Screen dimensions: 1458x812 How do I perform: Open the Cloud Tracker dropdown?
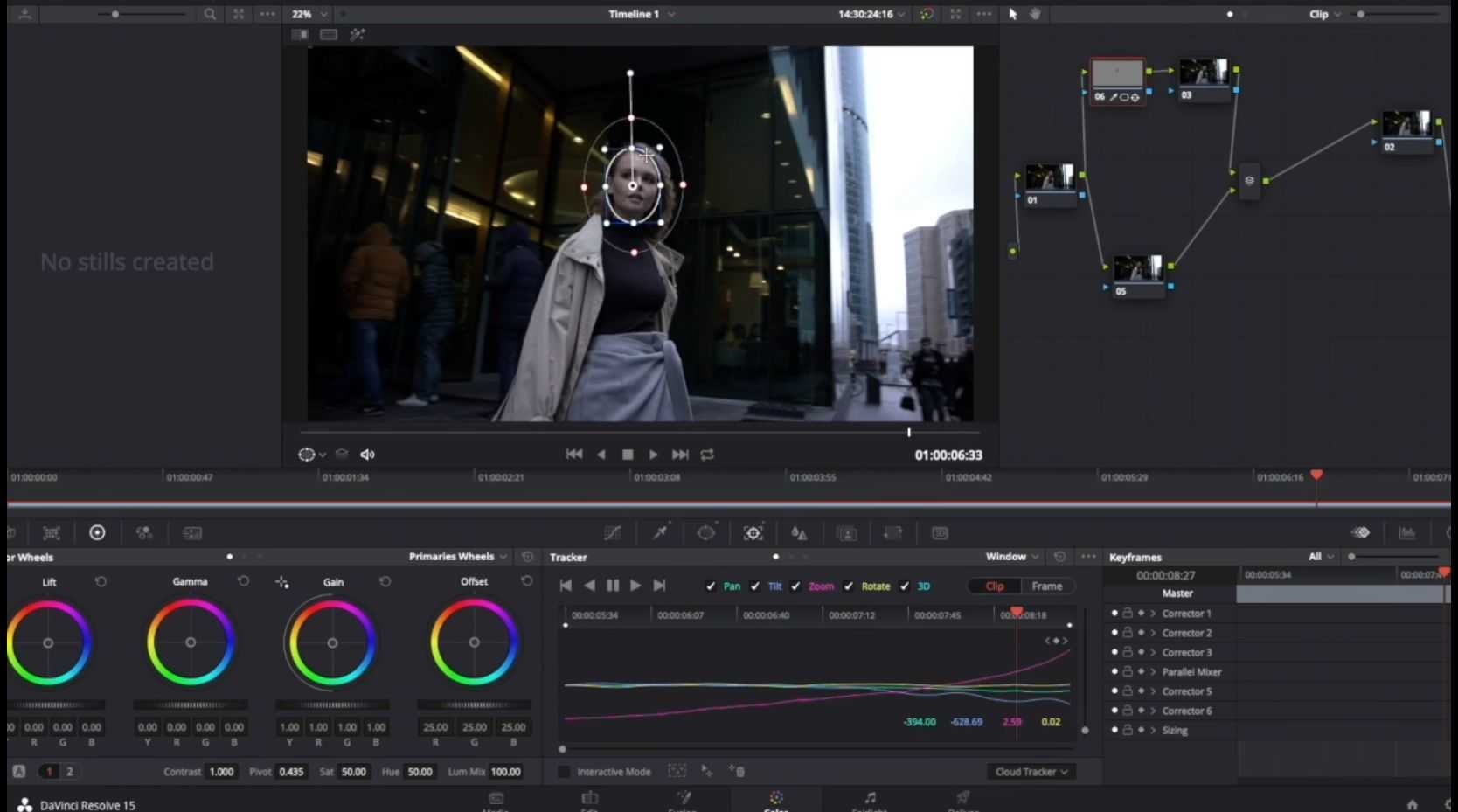click(x=1031, y=772)
